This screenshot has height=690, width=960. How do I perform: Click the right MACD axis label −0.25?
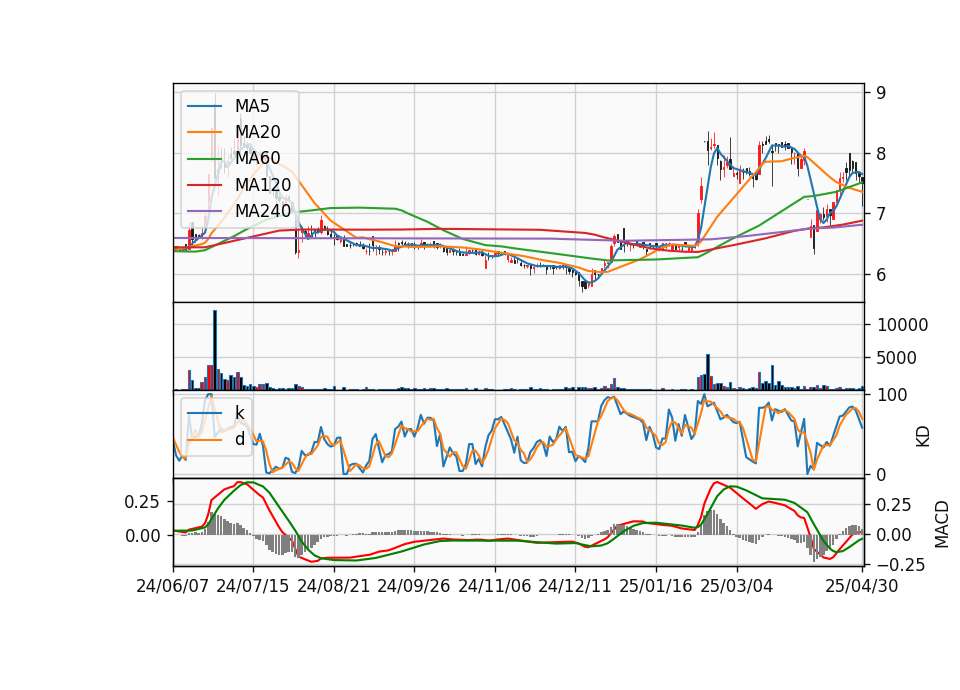pyautogui.click(x=901, y=565)
